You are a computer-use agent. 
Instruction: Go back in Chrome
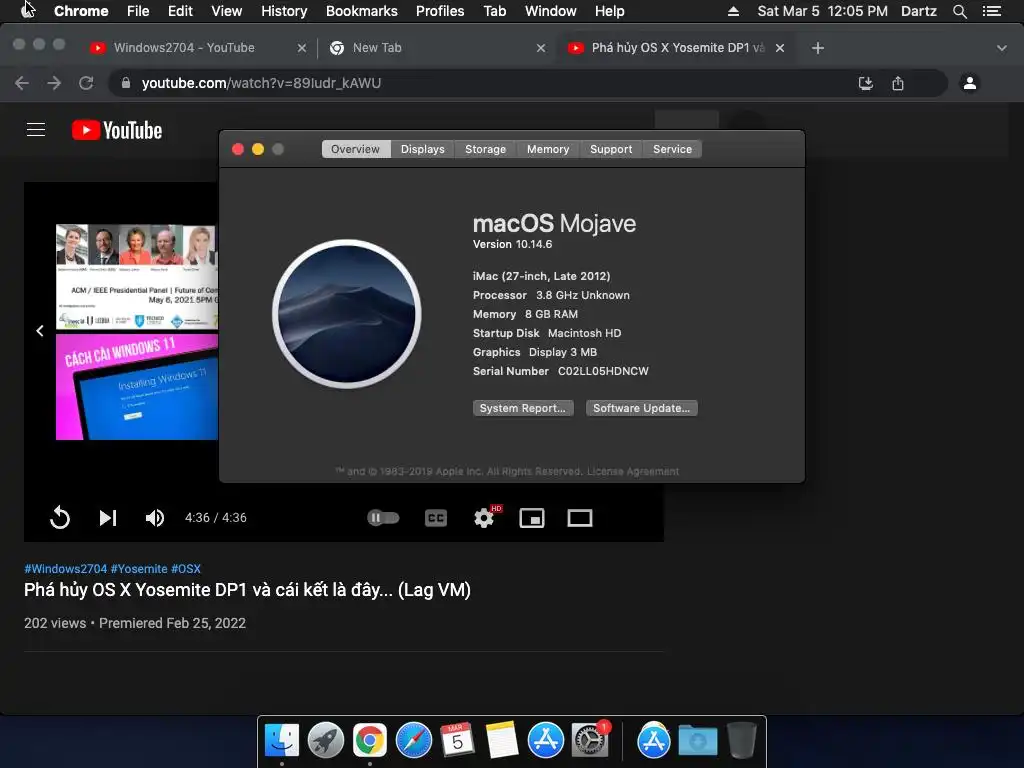[22, 83]
